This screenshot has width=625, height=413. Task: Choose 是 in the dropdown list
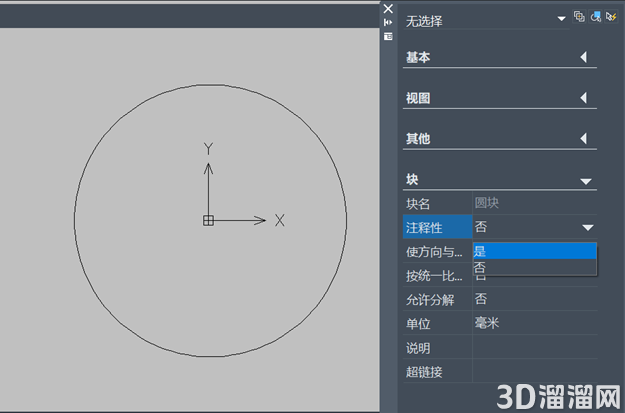click(535, 251)
